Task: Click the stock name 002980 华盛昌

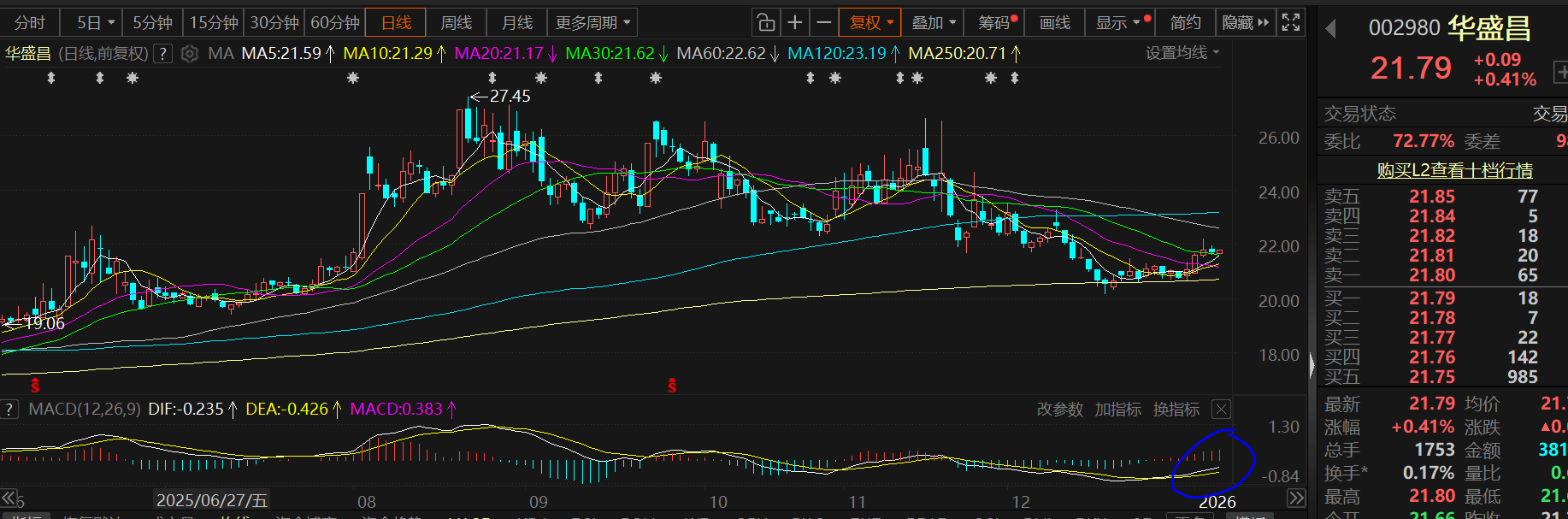Action: click(1449, 28)
